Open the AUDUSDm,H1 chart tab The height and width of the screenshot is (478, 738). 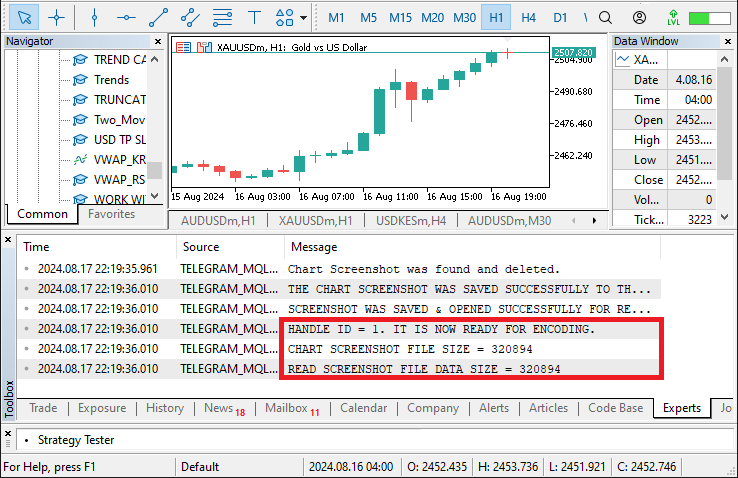(x=218, y=221)
